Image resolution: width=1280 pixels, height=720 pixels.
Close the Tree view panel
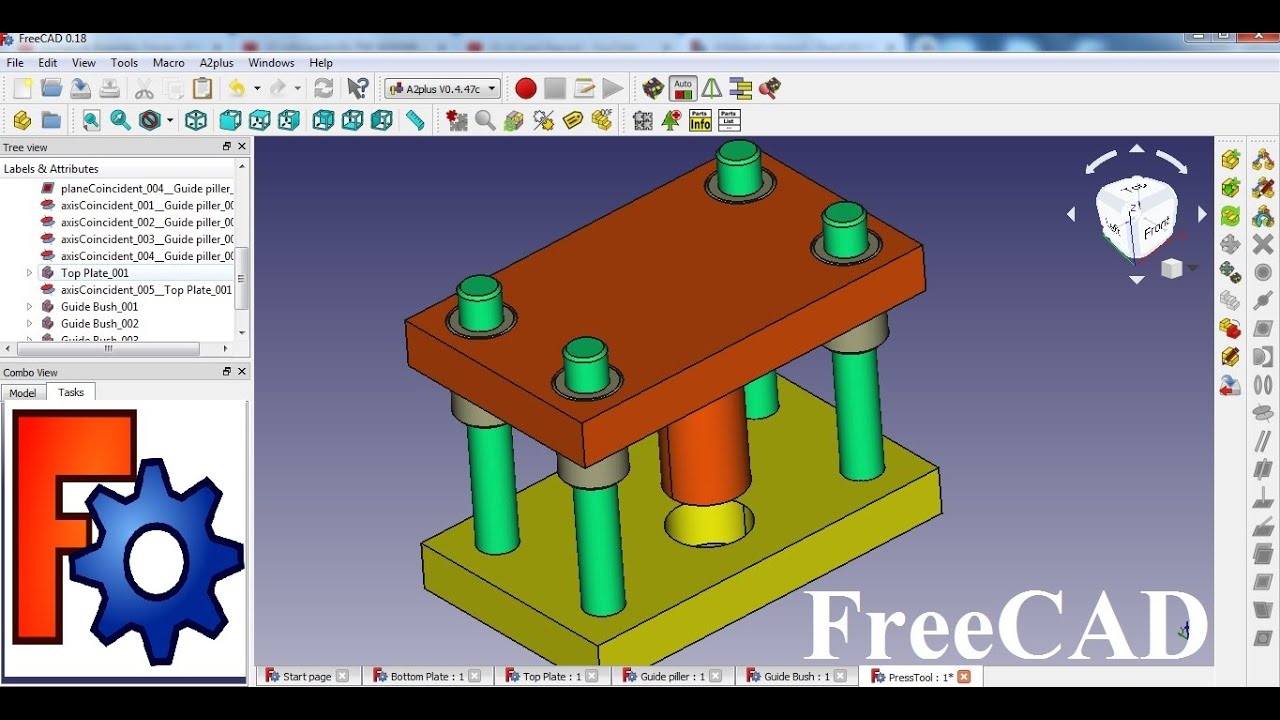click(x=242, y=147)
